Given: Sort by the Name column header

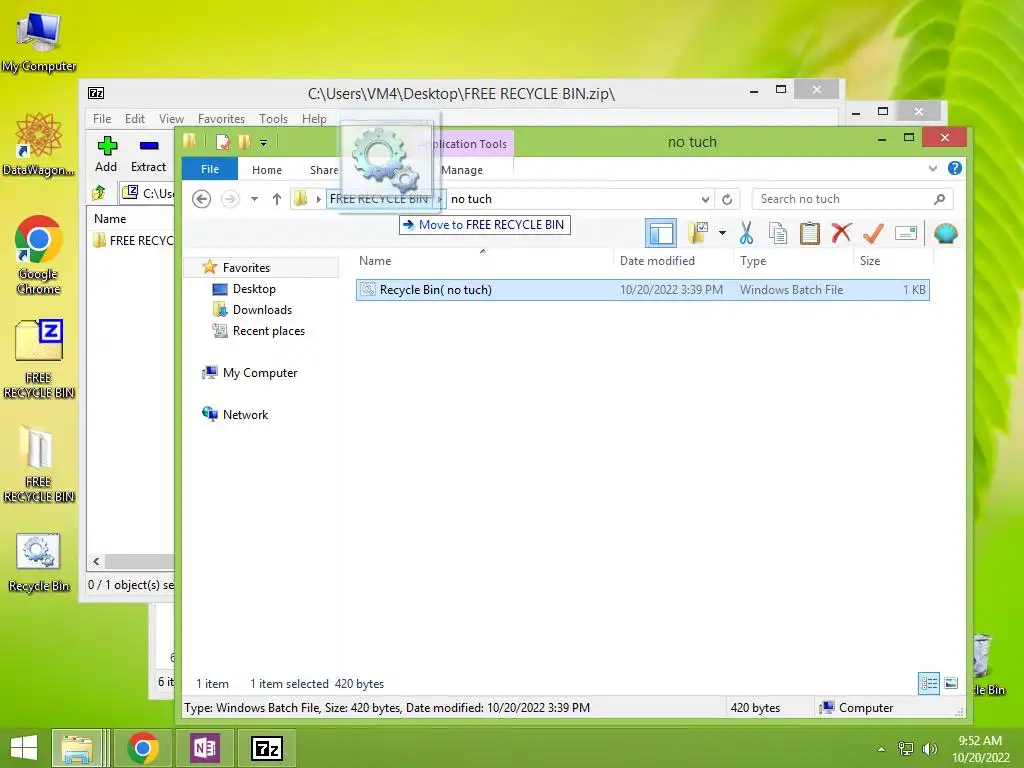Looking at the screenshot, I should point(375,261).
